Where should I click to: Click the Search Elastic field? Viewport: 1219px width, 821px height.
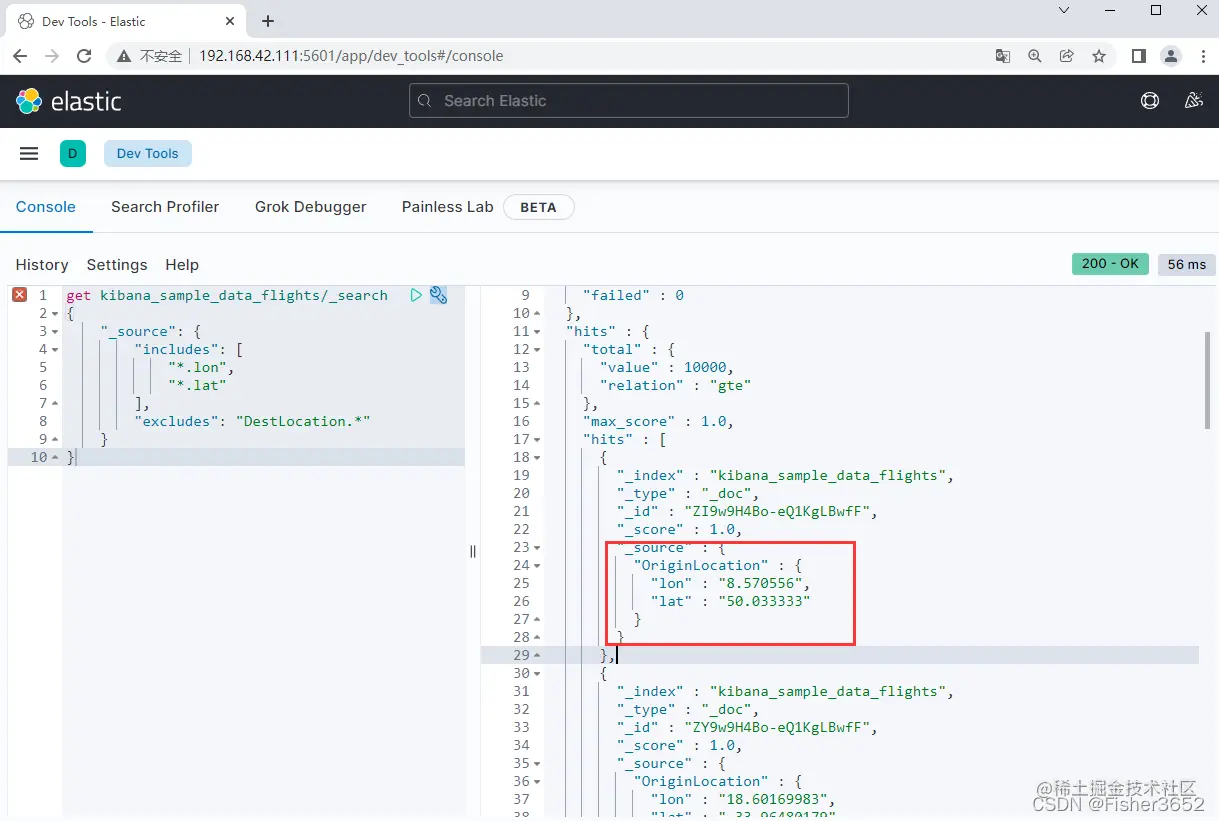click(x=629, y=101)
